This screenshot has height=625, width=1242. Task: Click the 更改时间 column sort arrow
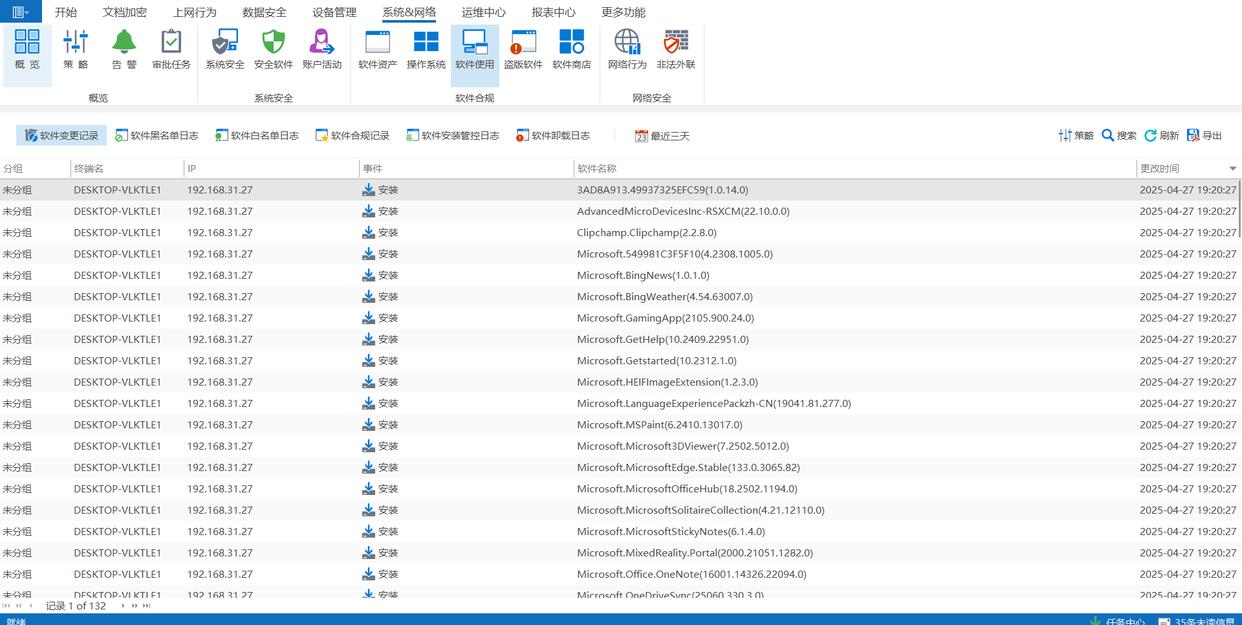pos(1232,169)
